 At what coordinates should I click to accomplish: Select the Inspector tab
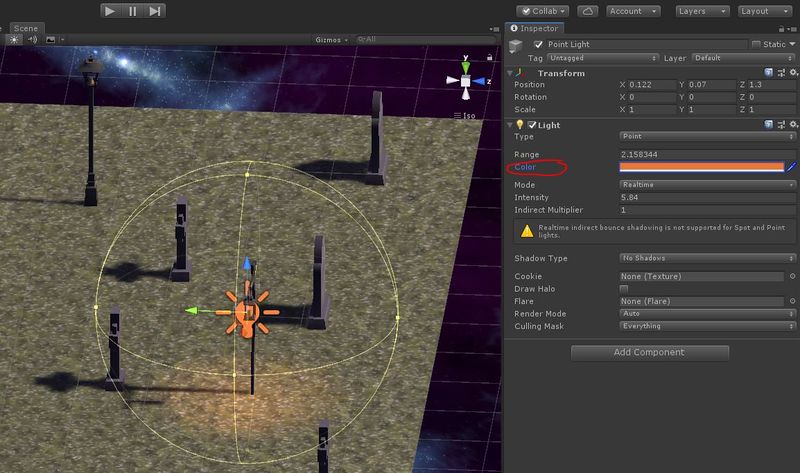coord(535,29)
